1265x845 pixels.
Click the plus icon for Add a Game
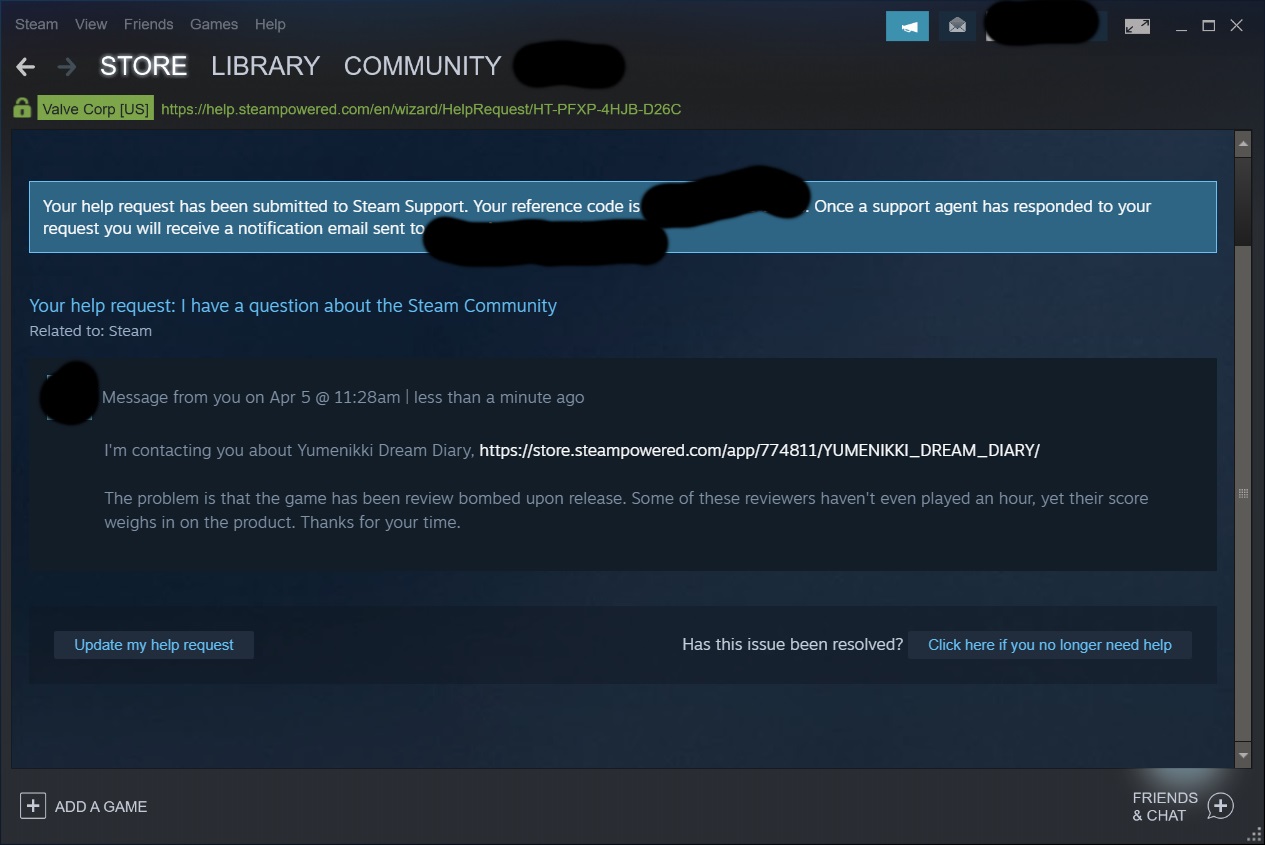[33, 806]
